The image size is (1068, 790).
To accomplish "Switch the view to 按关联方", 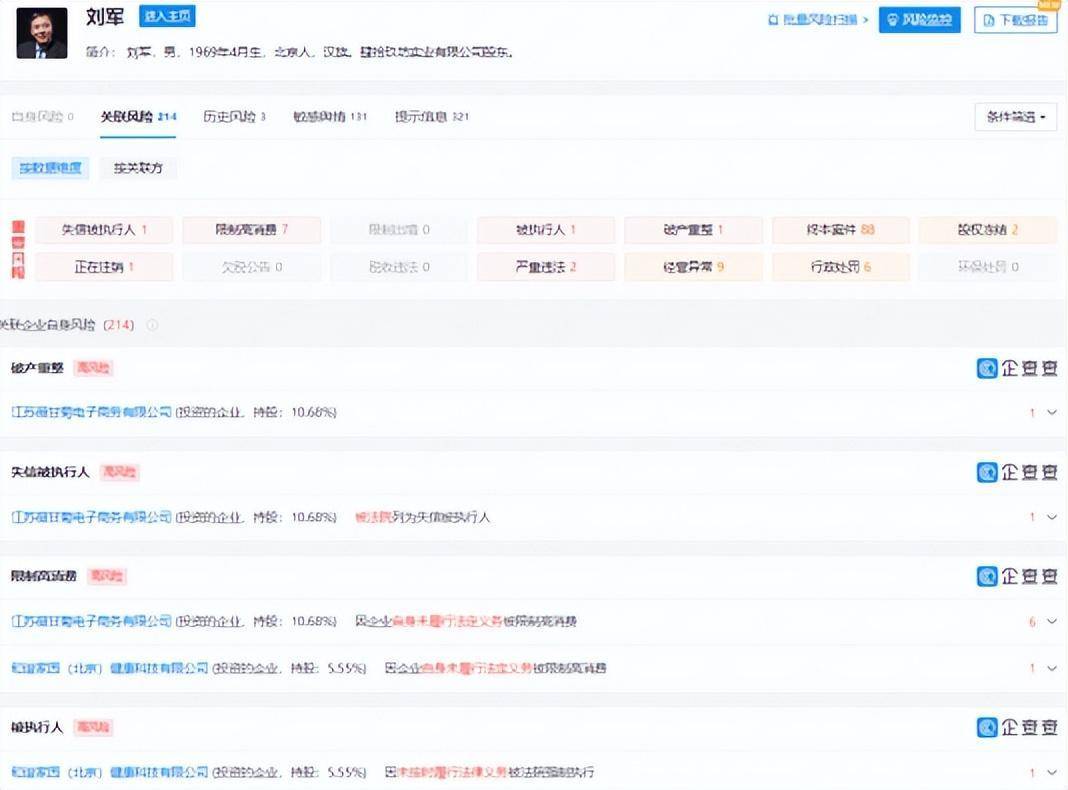I will [x=138, y=168].
